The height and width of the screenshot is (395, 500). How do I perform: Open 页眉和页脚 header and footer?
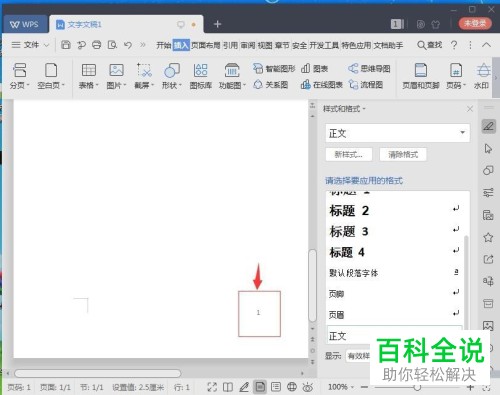(421, 76)
